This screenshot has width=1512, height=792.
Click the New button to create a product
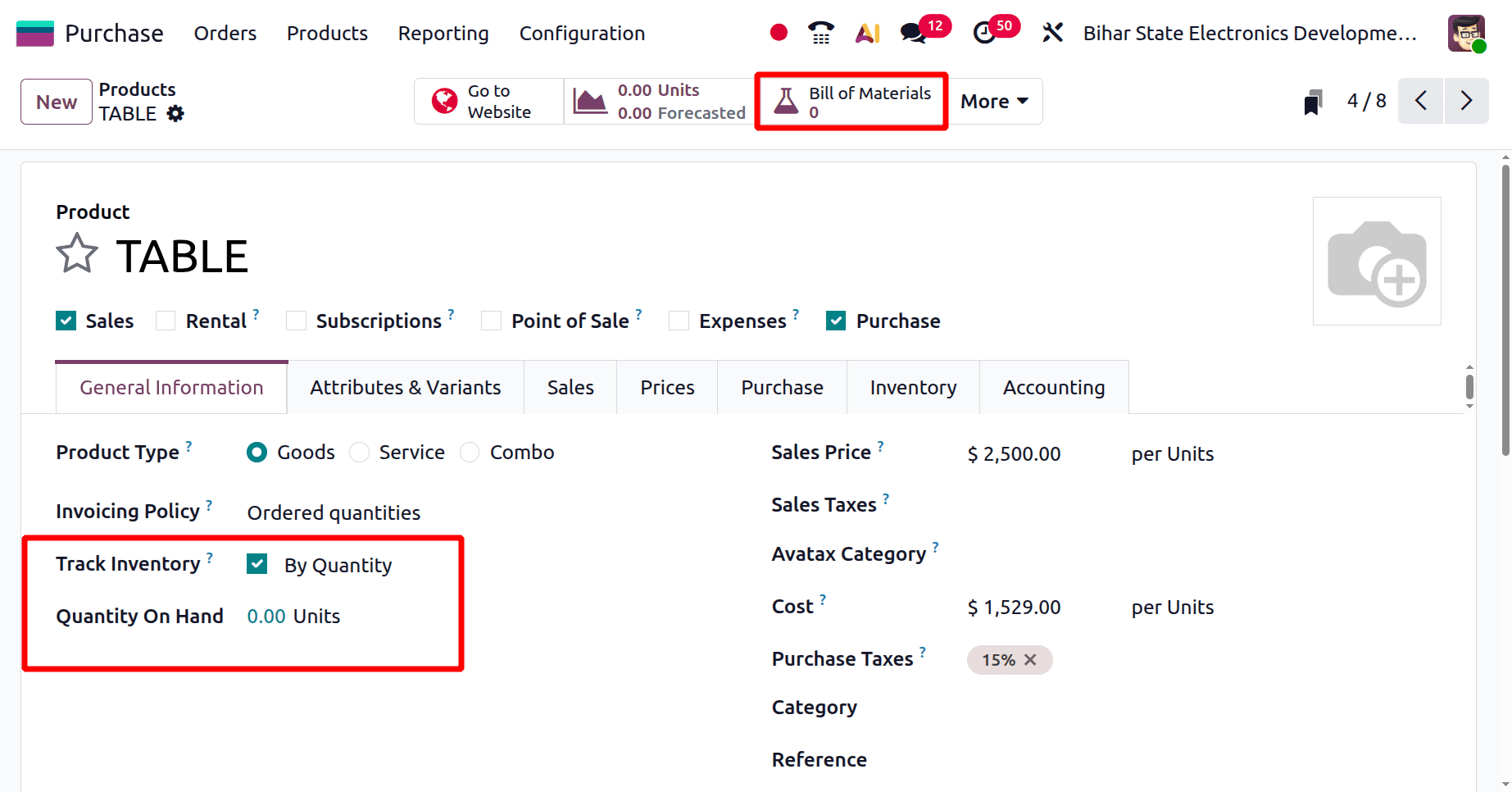pos(56,101)
